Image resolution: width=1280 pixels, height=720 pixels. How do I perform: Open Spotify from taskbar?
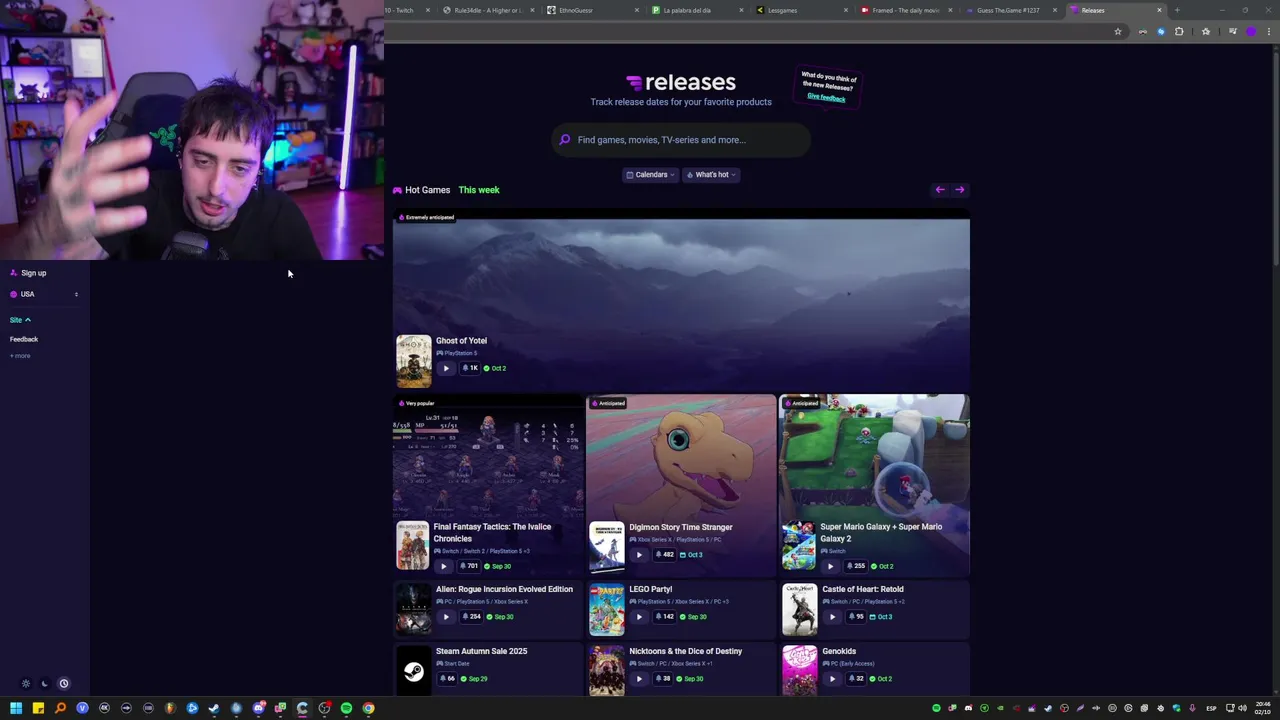346,708
